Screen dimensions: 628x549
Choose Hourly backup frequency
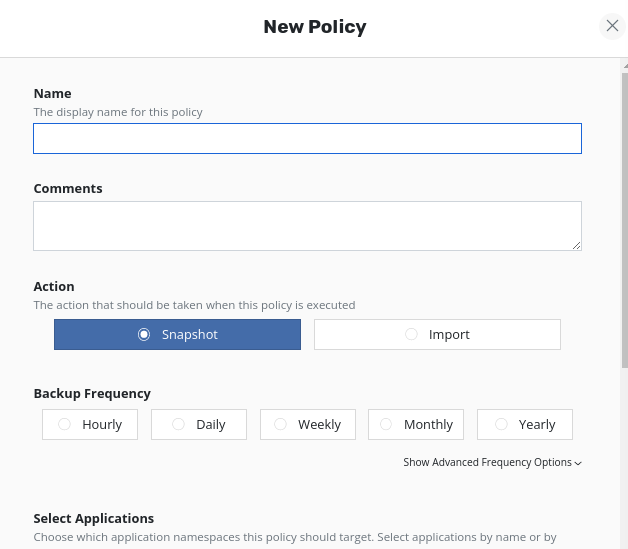(90, 425)
